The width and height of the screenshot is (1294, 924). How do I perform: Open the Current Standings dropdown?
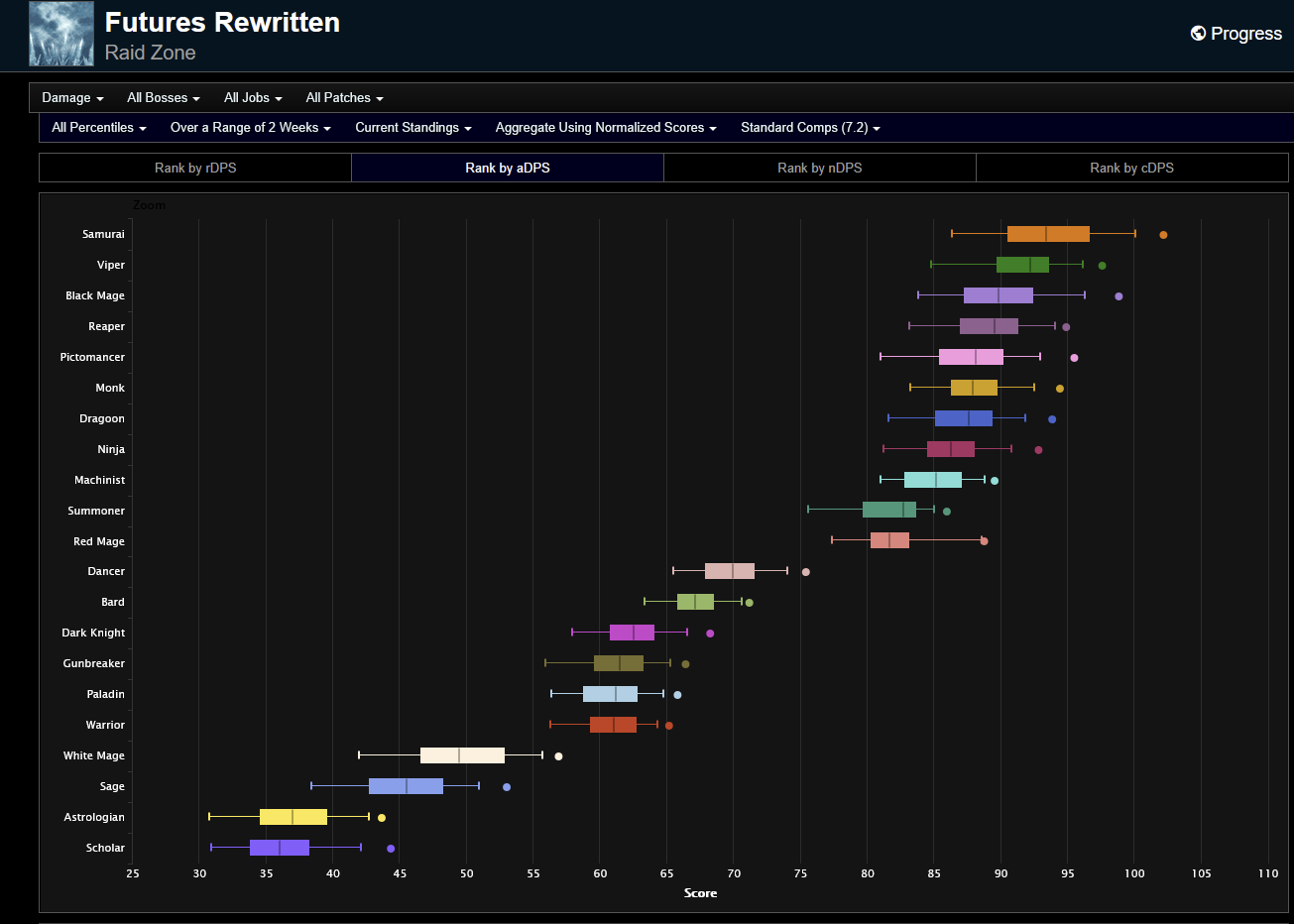[x=413, y=127]
